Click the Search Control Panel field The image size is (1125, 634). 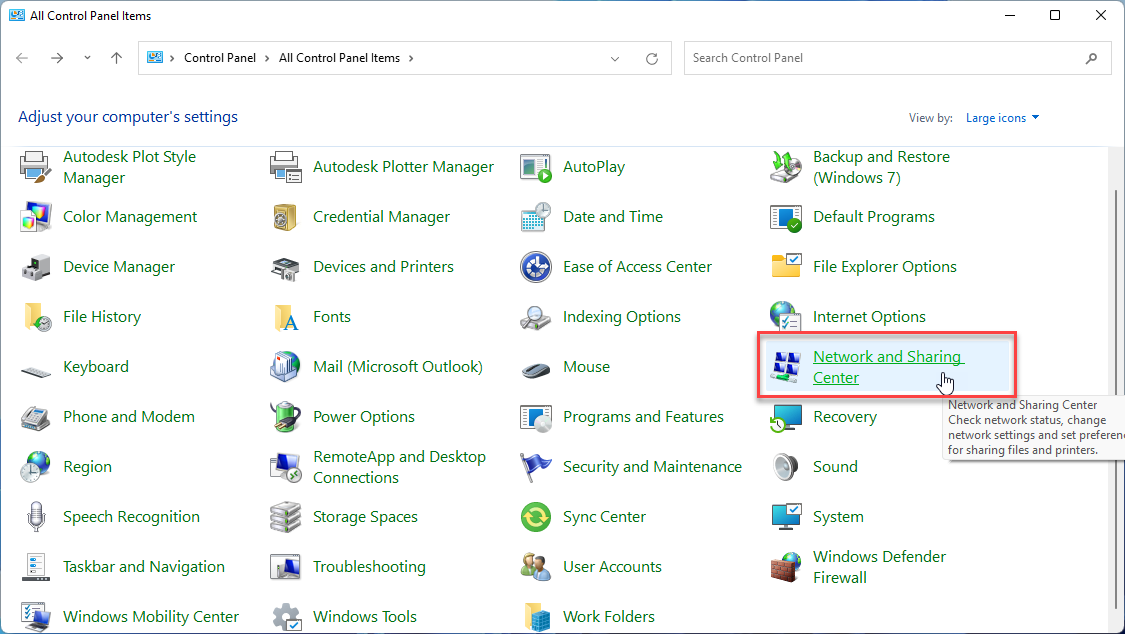[897, 58]
